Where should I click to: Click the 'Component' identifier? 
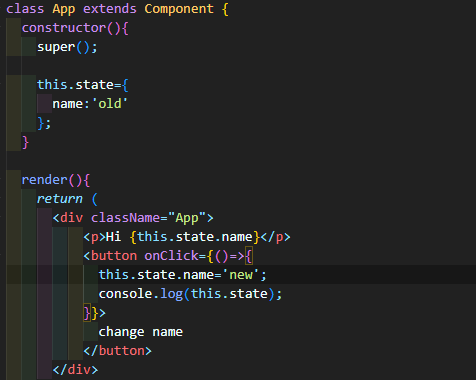[x=179, y=9]
